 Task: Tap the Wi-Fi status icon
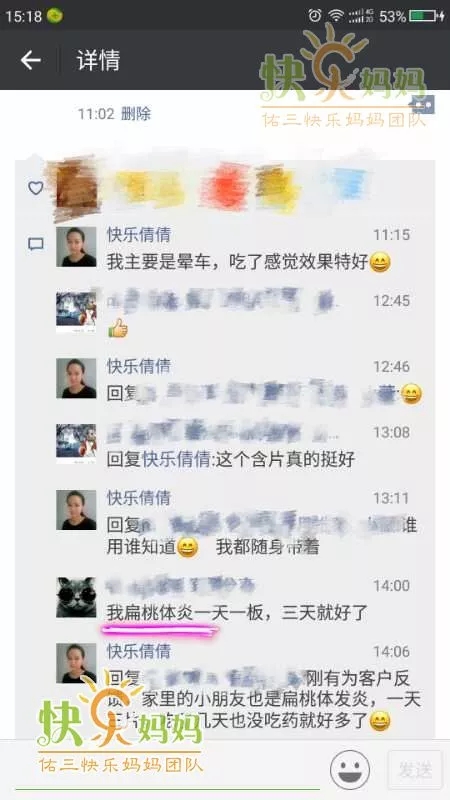(336, 16)
